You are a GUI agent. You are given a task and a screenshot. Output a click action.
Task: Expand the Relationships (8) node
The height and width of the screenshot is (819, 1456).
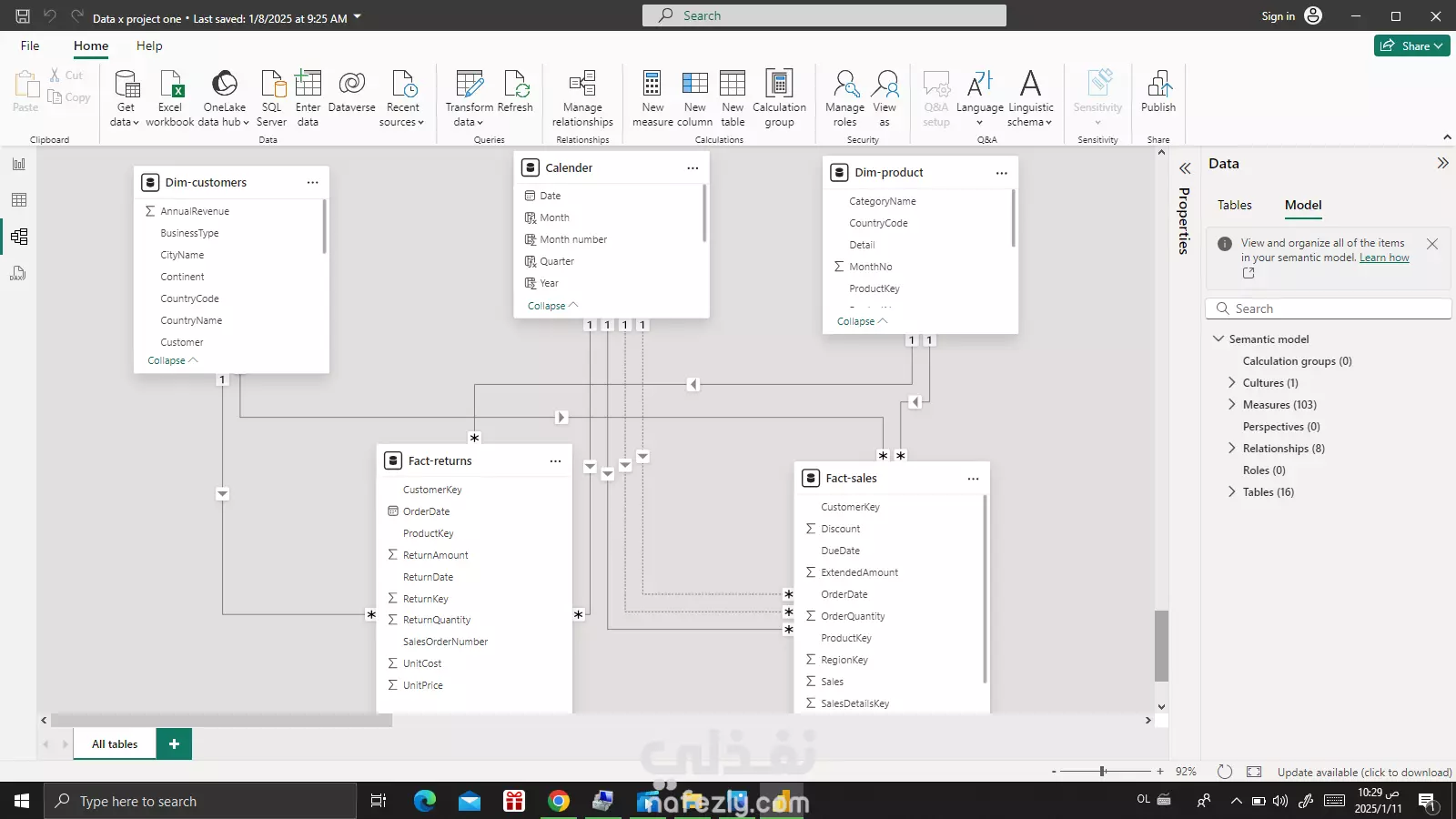(1232, 449)
